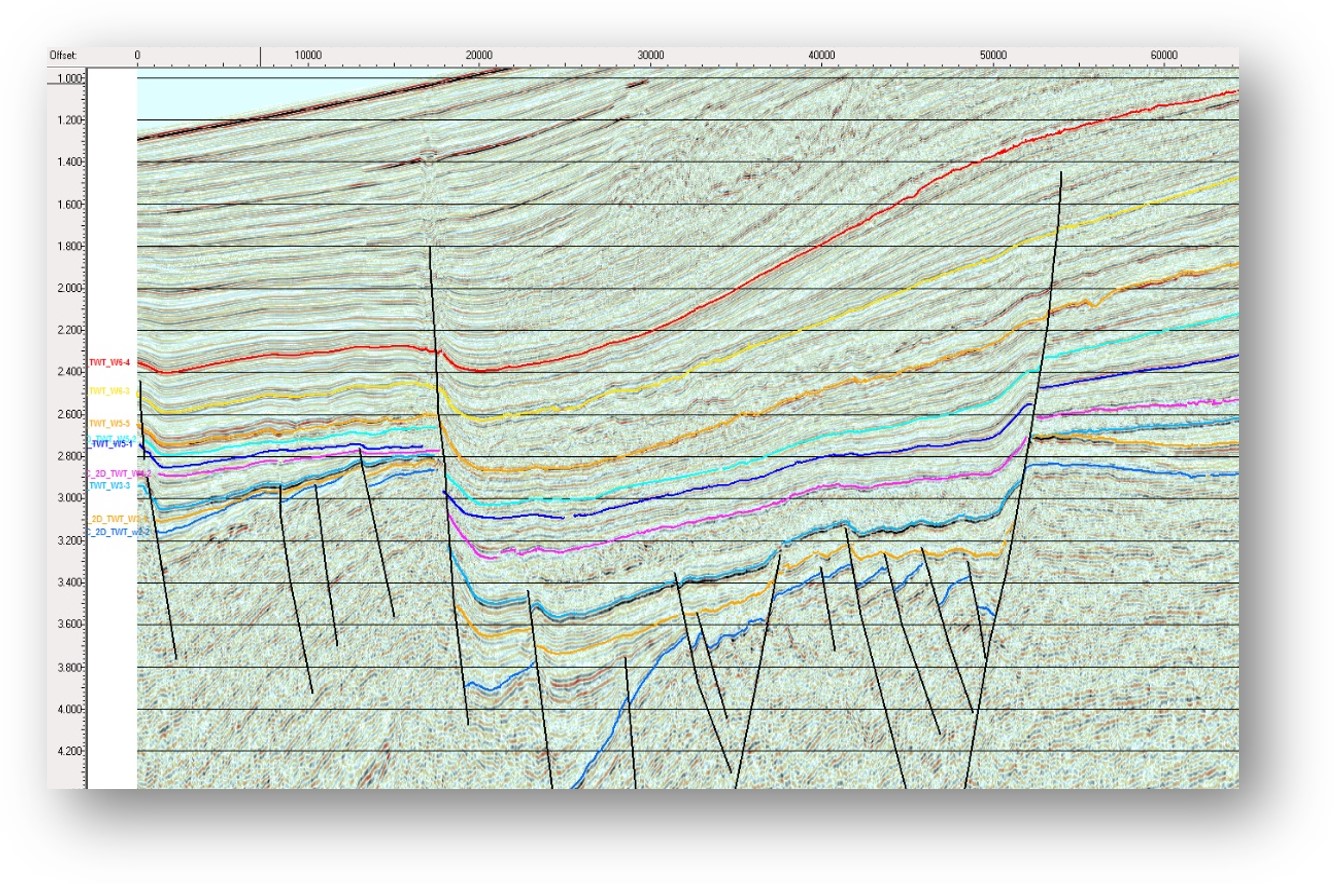1334x884 pixels.
Task: Click the 1.000 time axis value
Action: (x=70, y=78)
